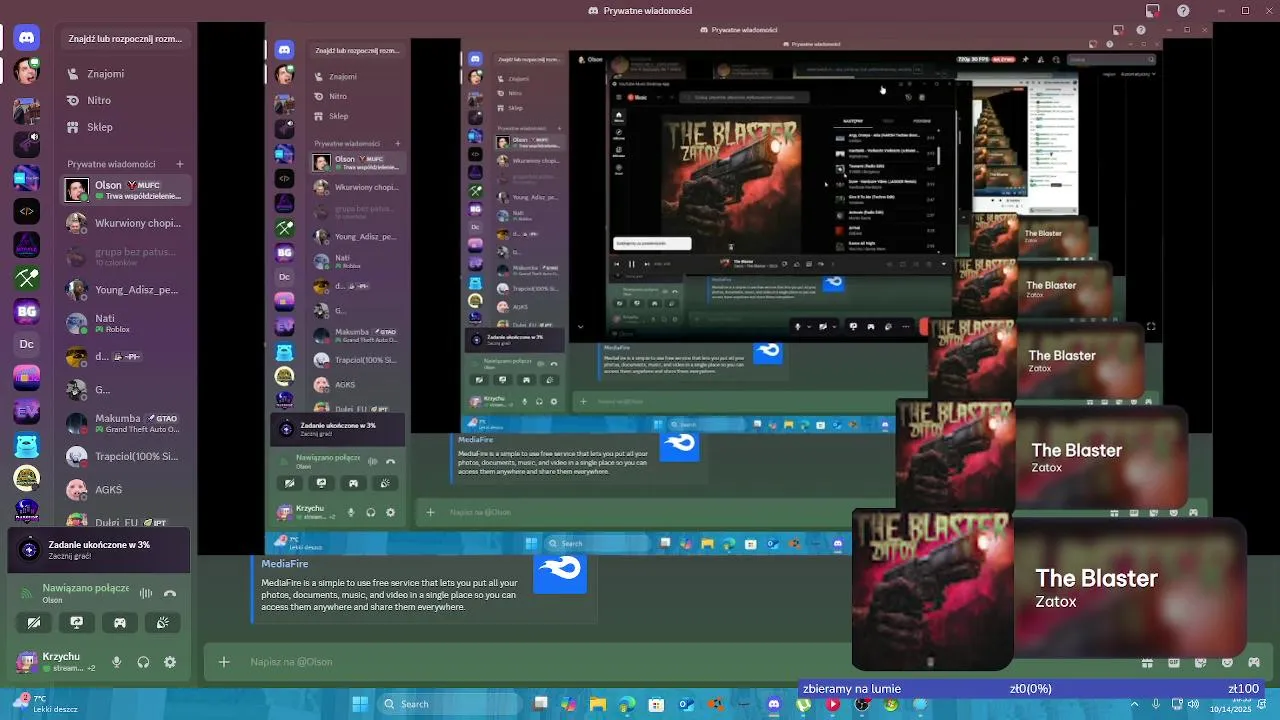Disconnect from the voice call
This screenshot has height=720, width=1280.
click(170, 593)
